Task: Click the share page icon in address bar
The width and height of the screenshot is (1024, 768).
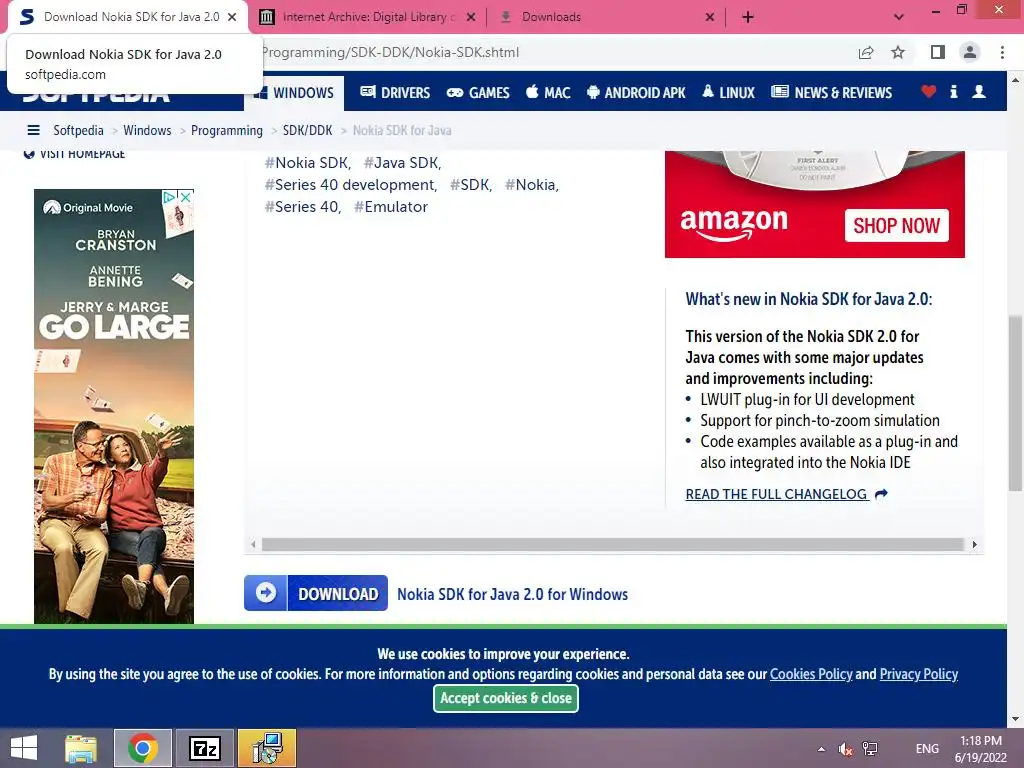Action: [866, 52]
